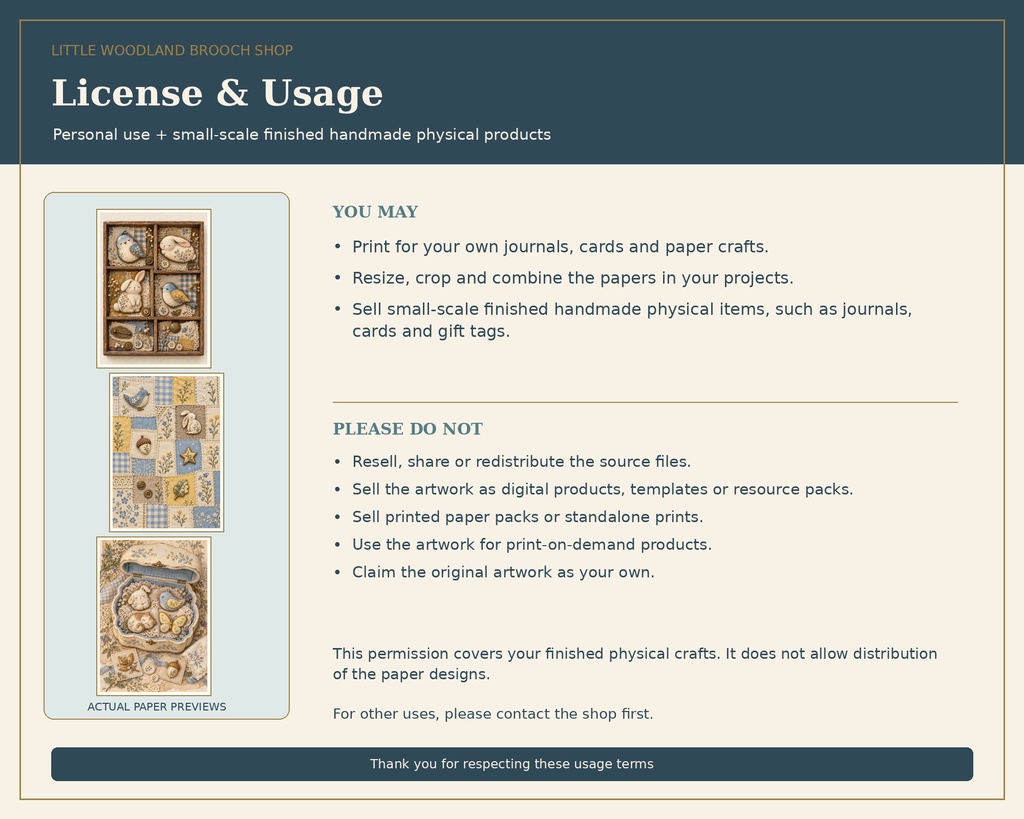Screen dimensions: 1024x819
Task: Click the 'This permission covers your finished physical crafts' paragraph
Action: click(x=635, y=664)
